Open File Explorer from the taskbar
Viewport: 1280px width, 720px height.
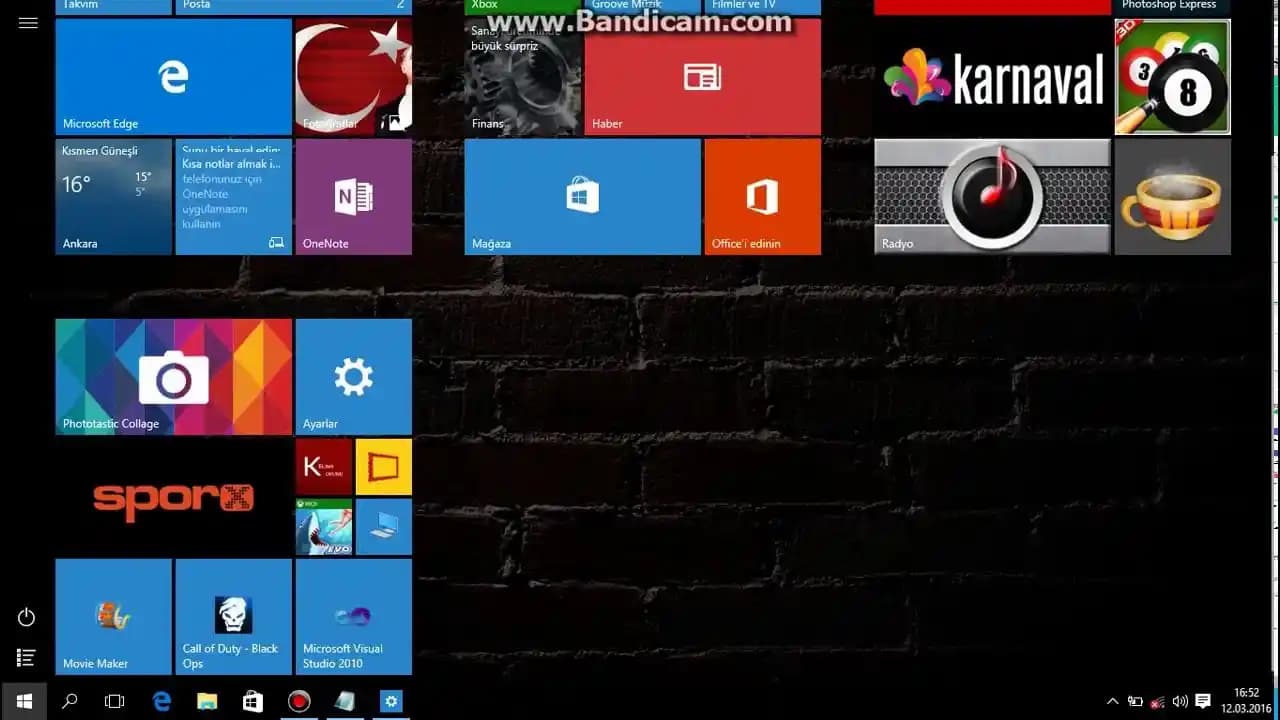coord(207,701)
